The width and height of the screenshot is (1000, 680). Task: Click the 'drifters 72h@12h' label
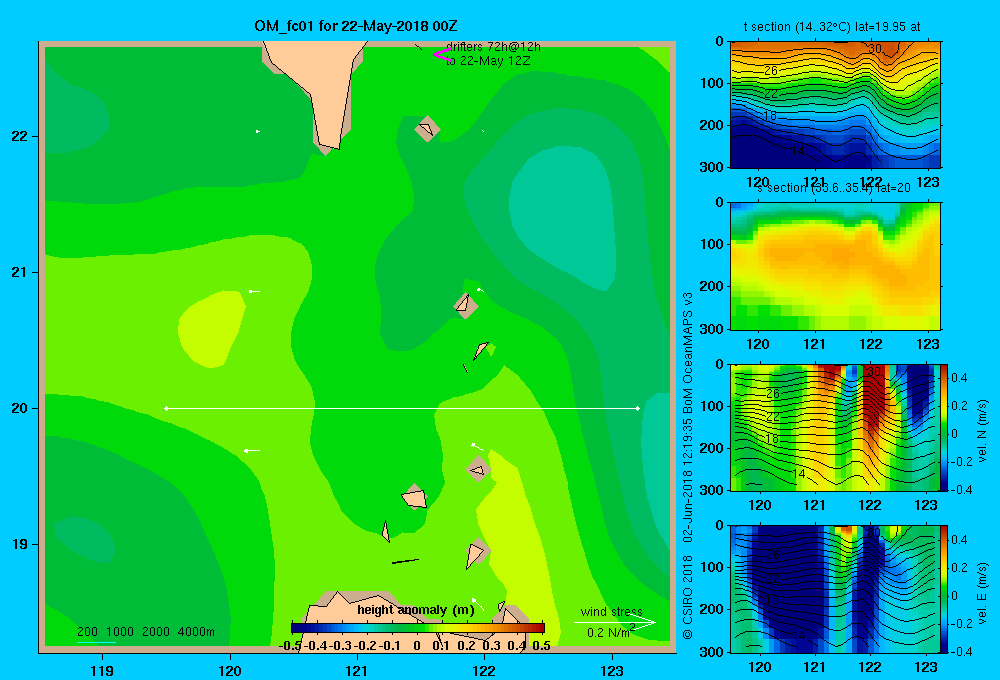click(x=493, y=47)
